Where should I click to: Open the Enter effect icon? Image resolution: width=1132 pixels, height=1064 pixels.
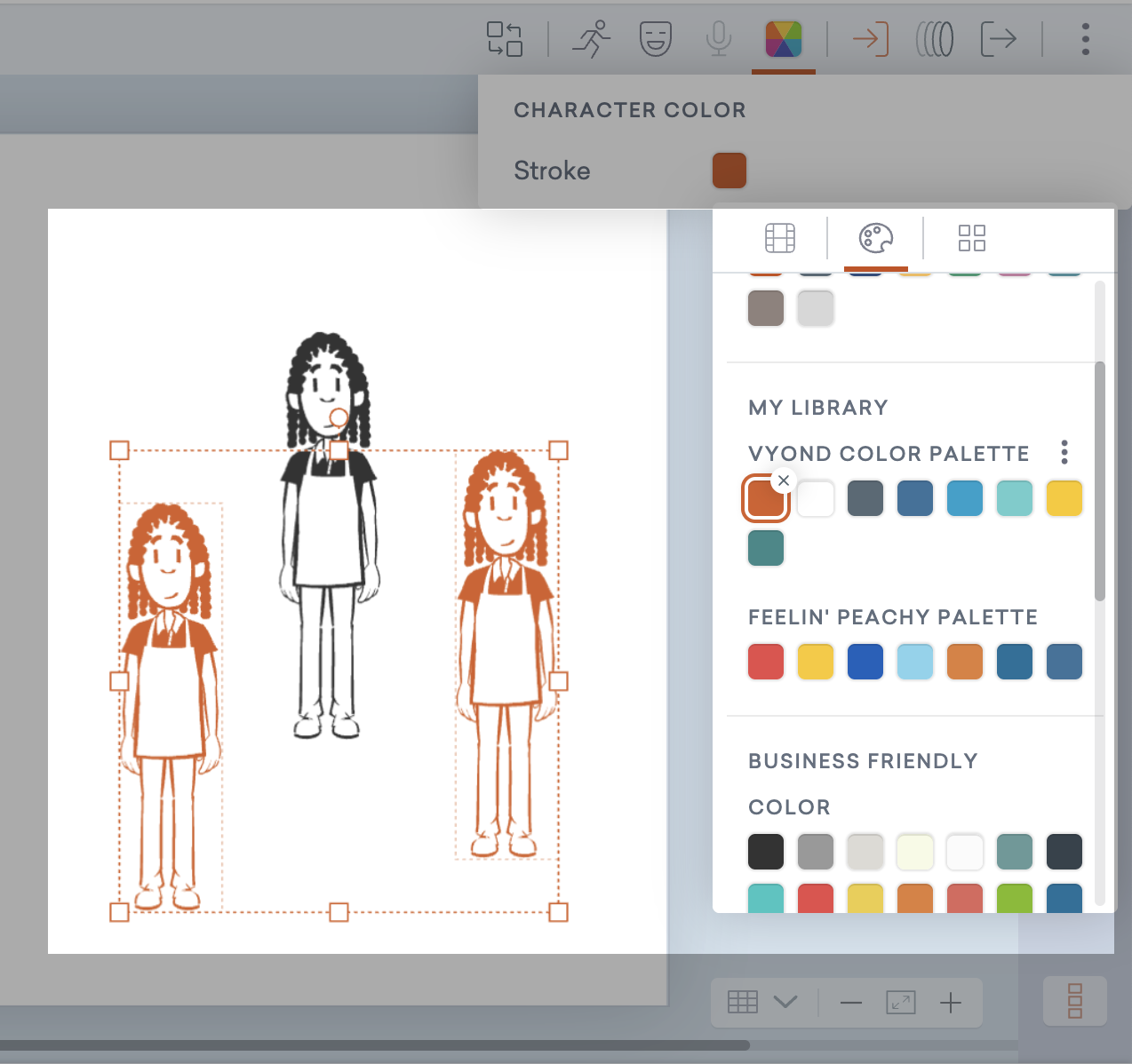coord(870,38)
